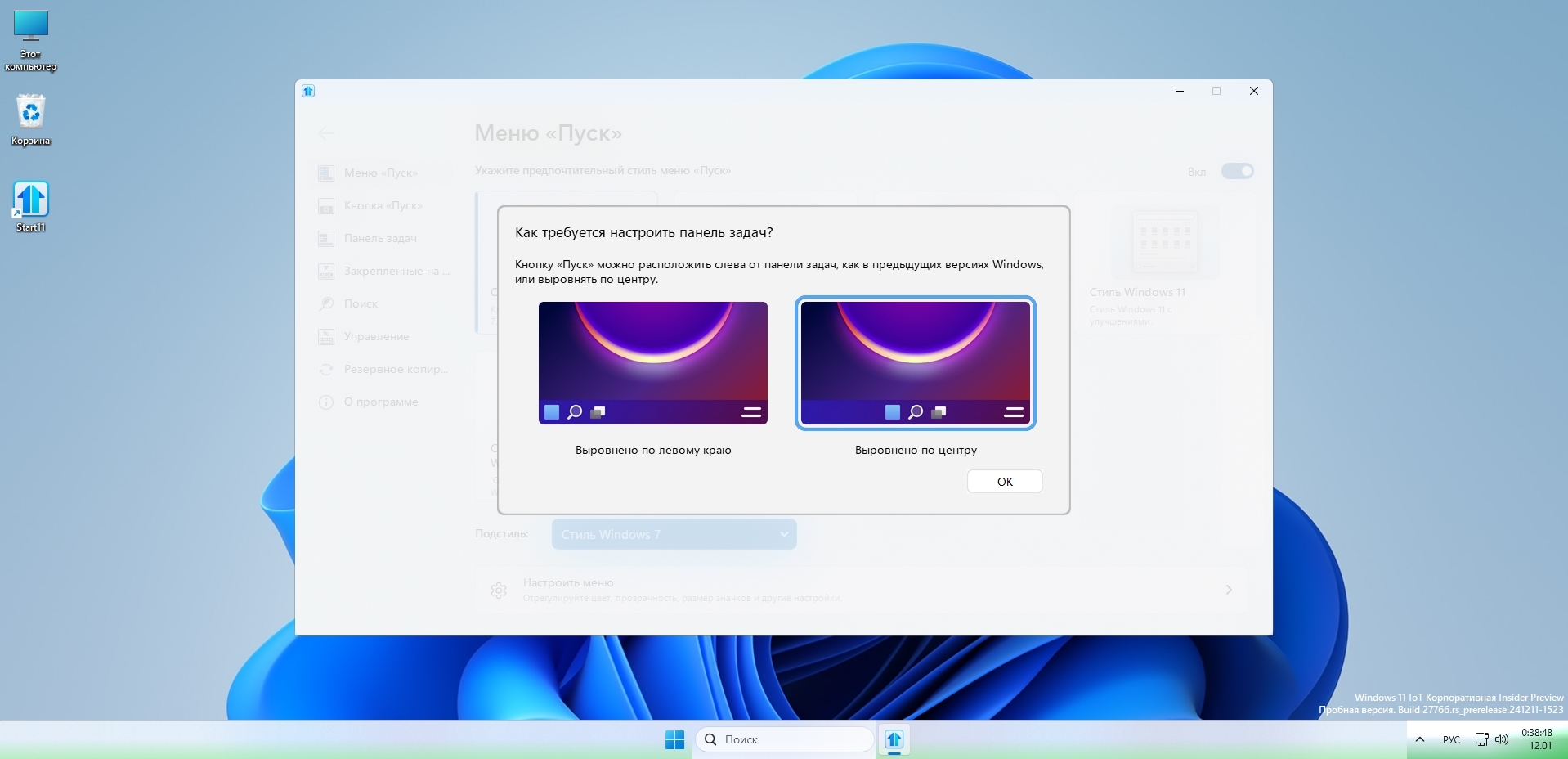Screen dimensions: 1568x759
Task: Confirm the taskbar choice with OK
Action: tap(1005, 482)
